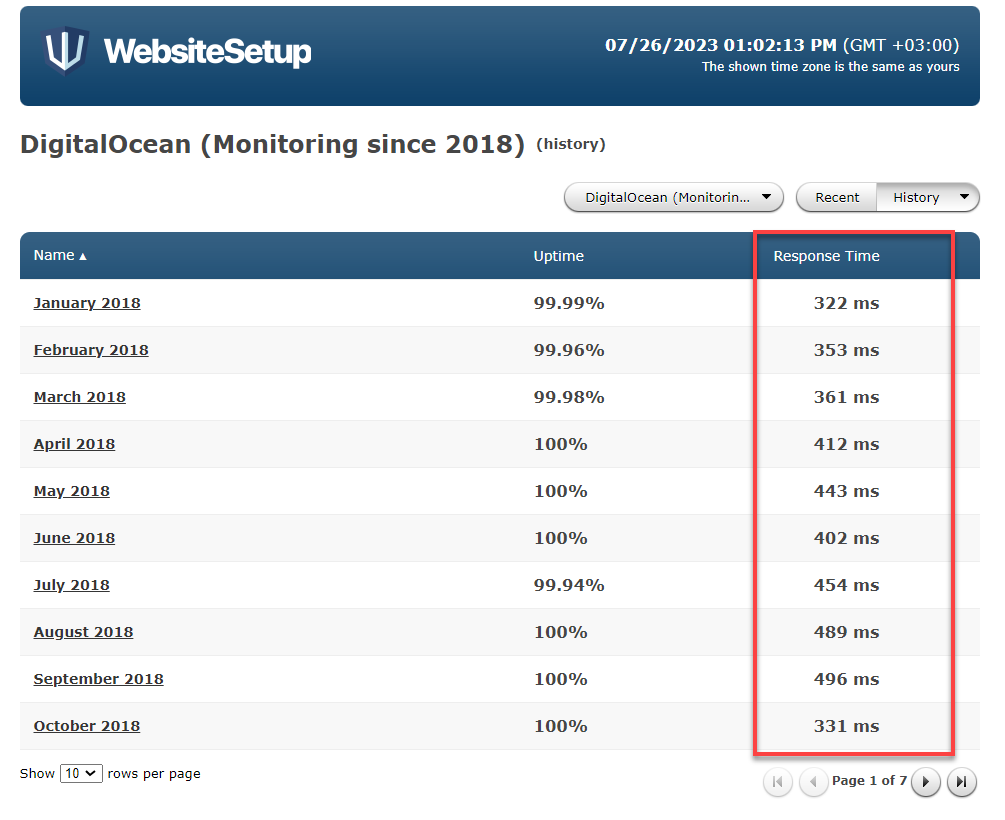The image size is (1005, 820).
Task: Go to the next page arrow
Action: click(x=926, y=782)
